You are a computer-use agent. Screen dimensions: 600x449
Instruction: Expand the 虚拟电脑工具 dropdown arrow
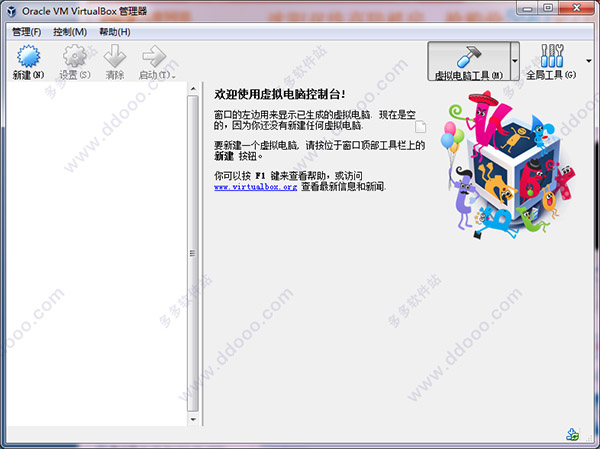(515, 61)
